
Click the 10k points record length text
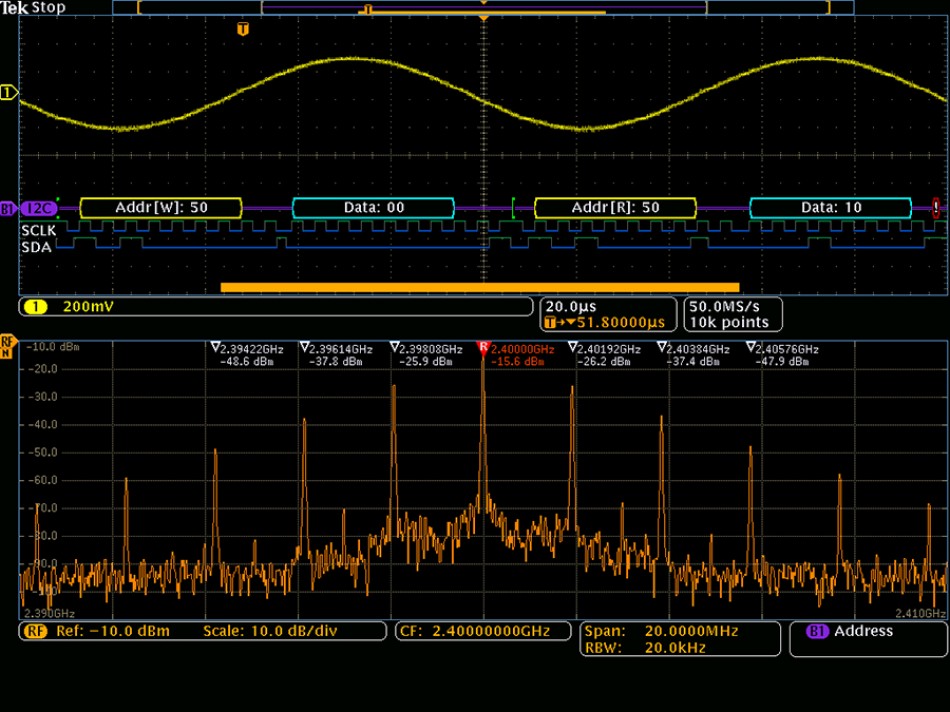tap(729, 322)
